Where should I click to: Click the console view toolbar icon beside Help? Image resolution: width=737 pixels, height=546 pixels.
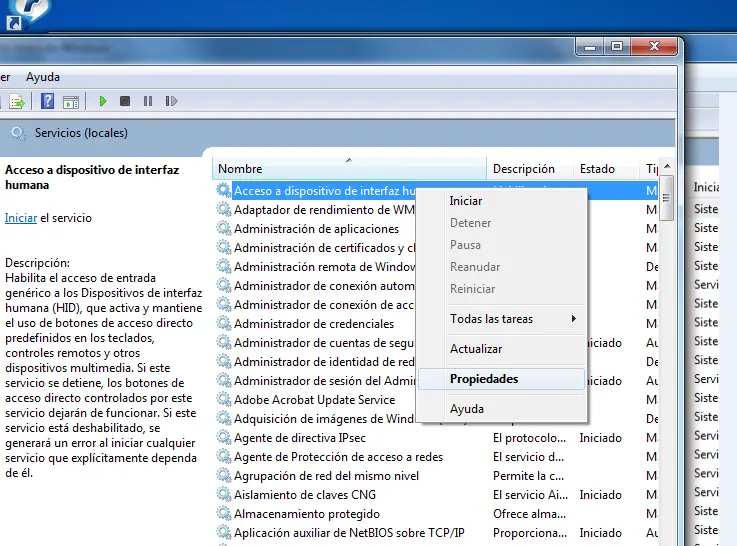(71, 101)
